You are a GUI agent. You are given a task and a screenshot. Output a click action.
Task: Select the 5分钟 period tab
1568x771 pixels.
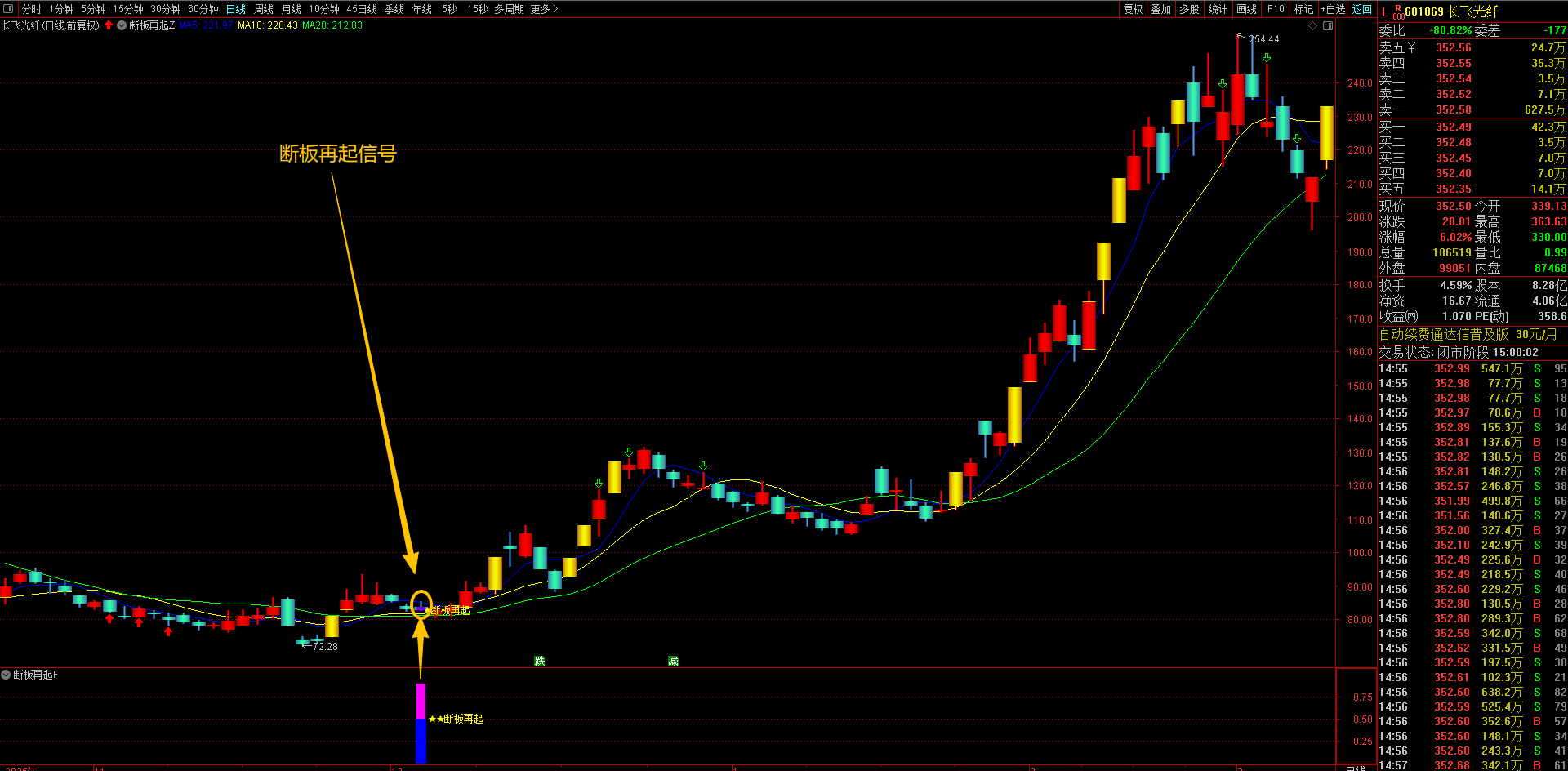(93, 9)
